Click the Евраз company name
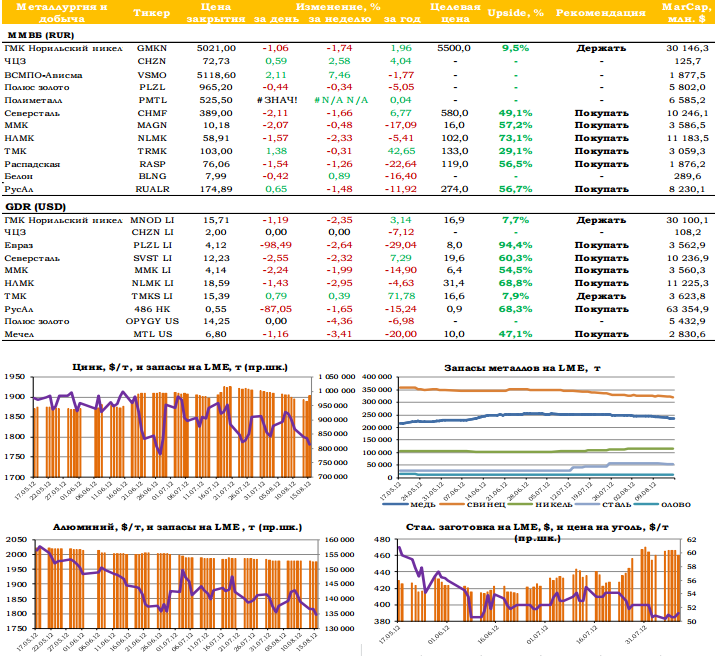The width and height of the screenshot is (715, 656). tap(18, 245)
